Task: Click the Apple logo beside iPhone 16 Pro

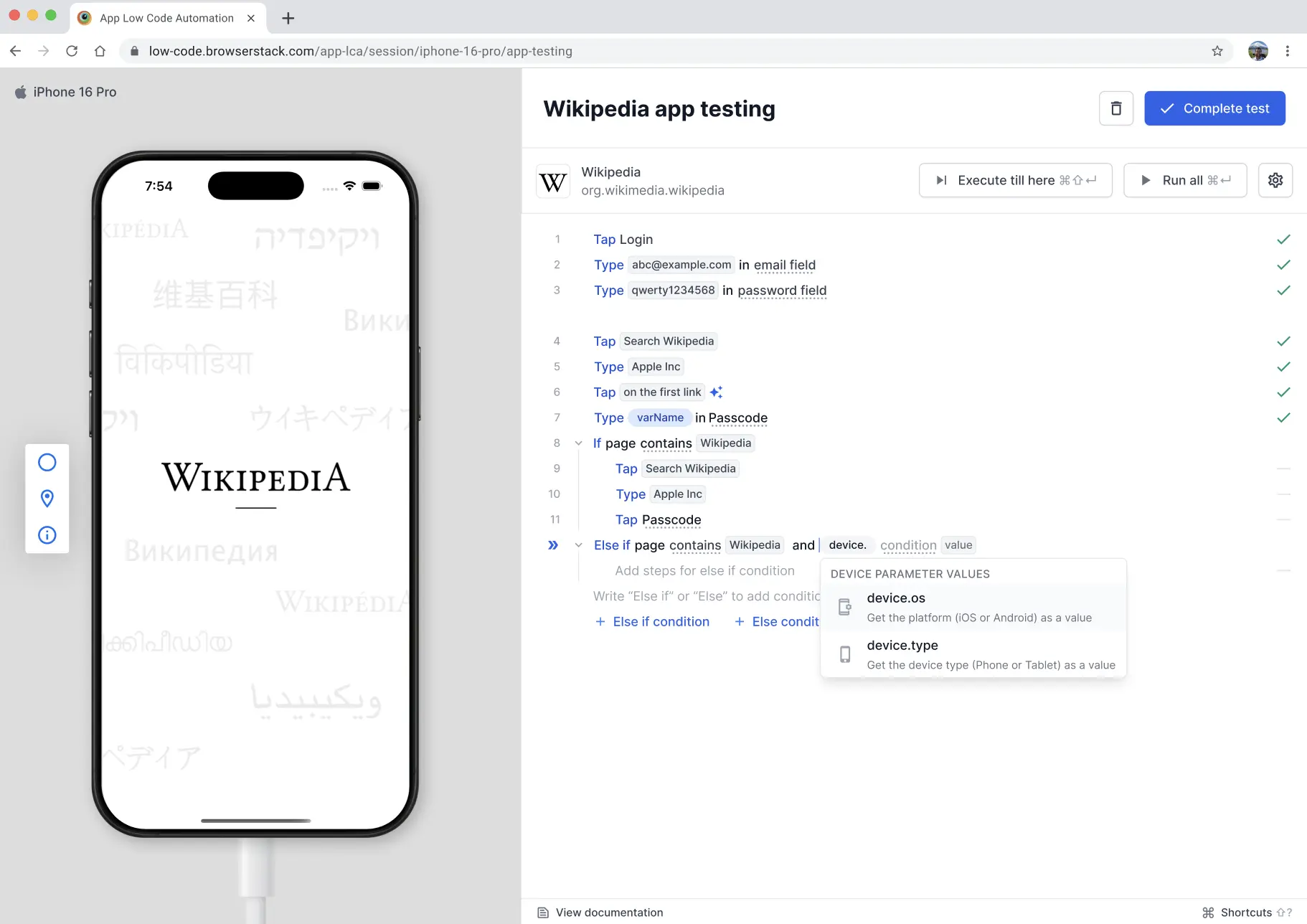Action: (x=21, y=92)
